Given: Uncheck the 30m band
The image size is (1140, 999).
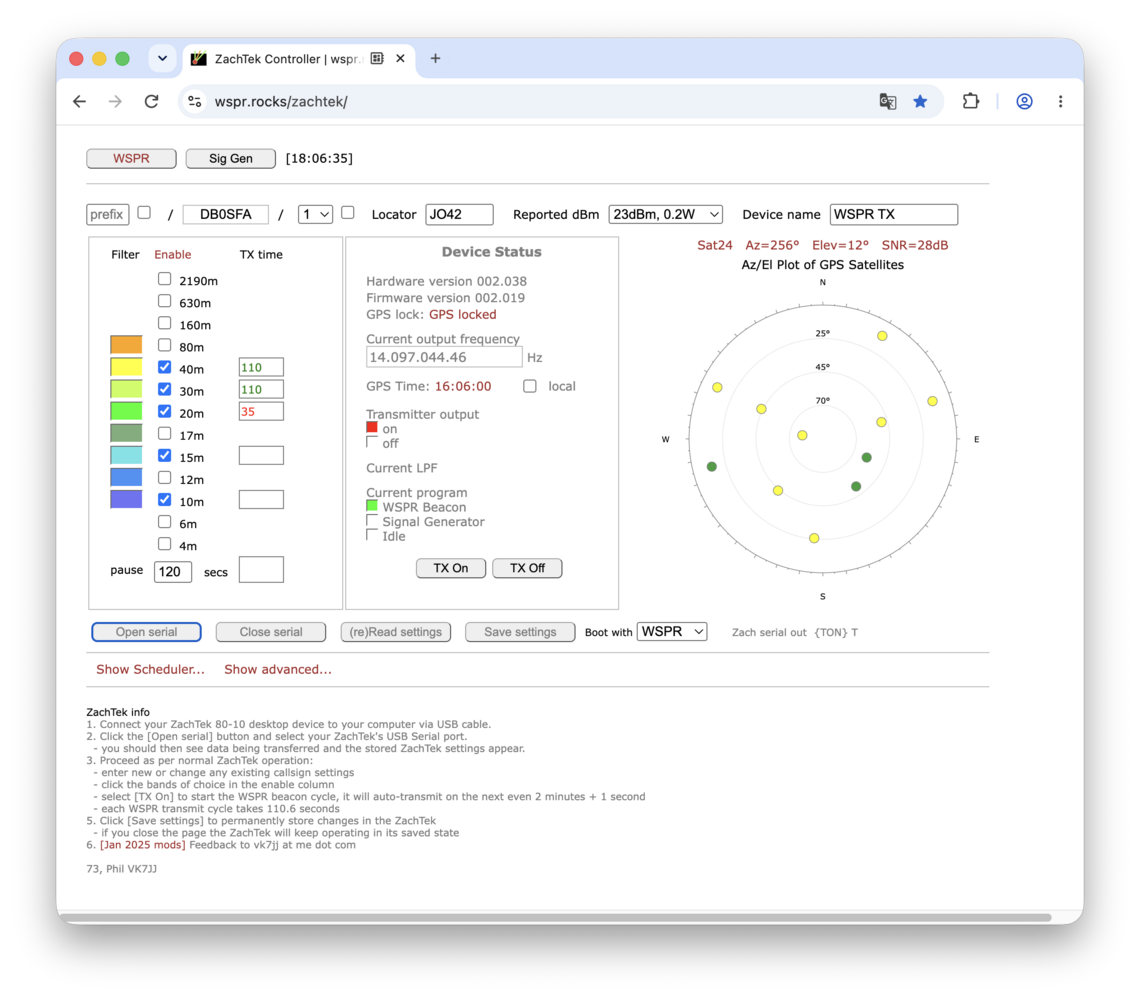Looking at the screenshot, I should coord(164,390).
